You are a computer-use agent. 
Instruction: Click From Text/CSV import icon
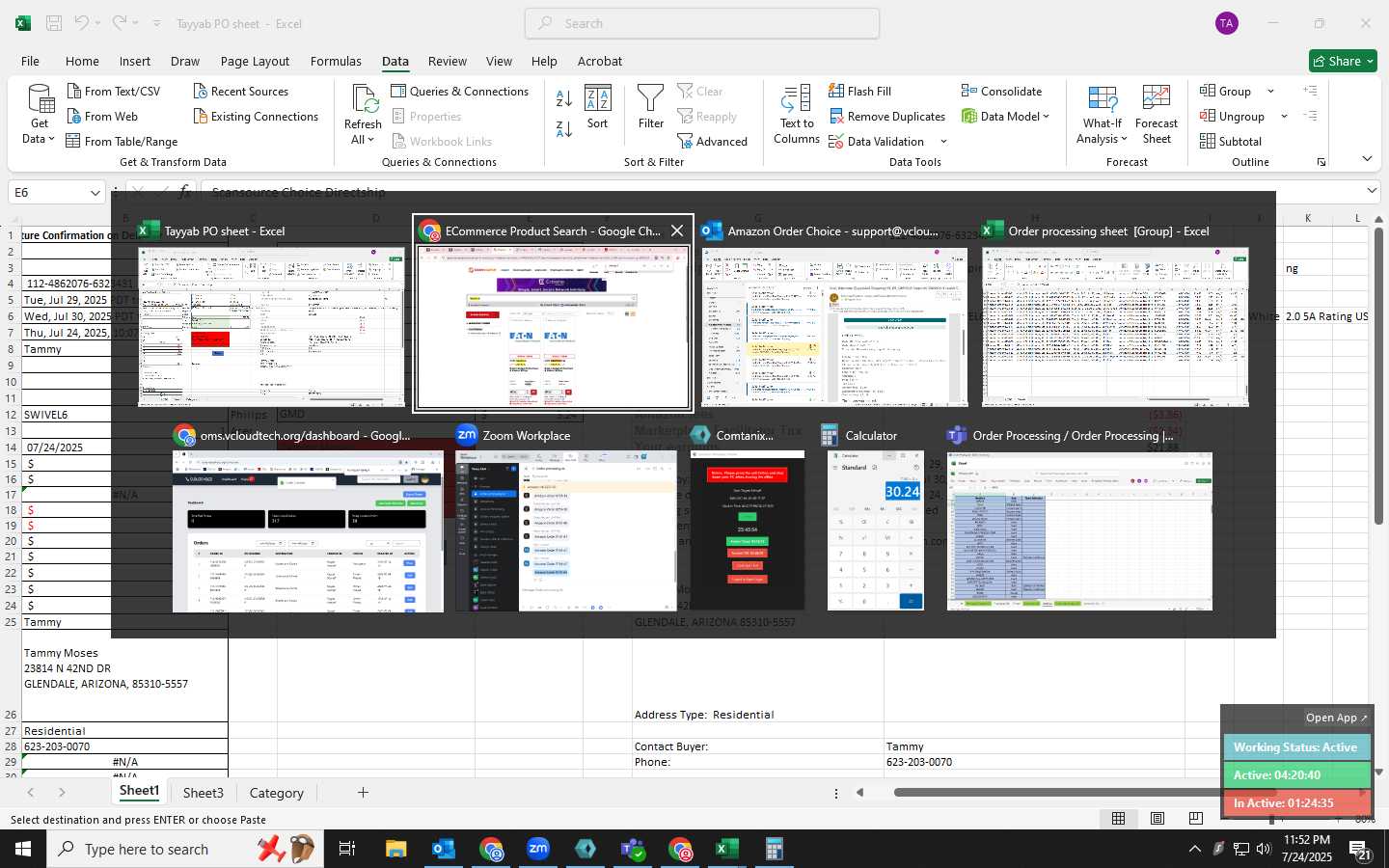74,91
